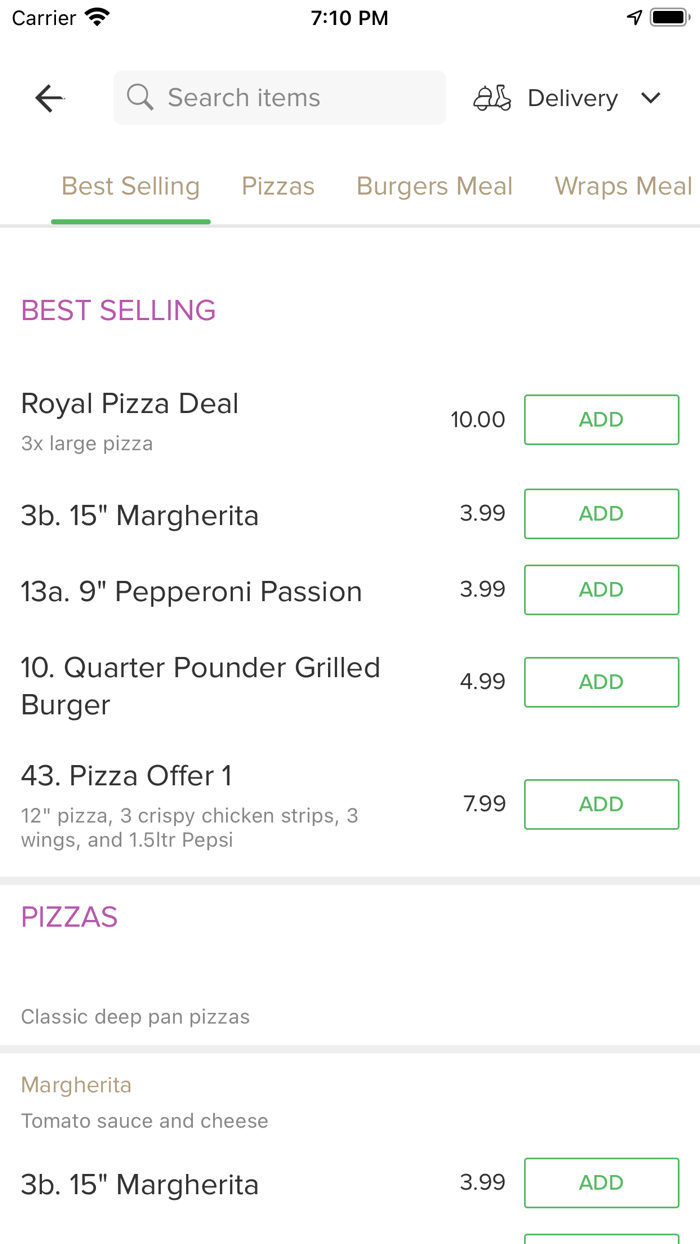
Task: Click the magnifying glass search icon
Action: tap(139, 97)
